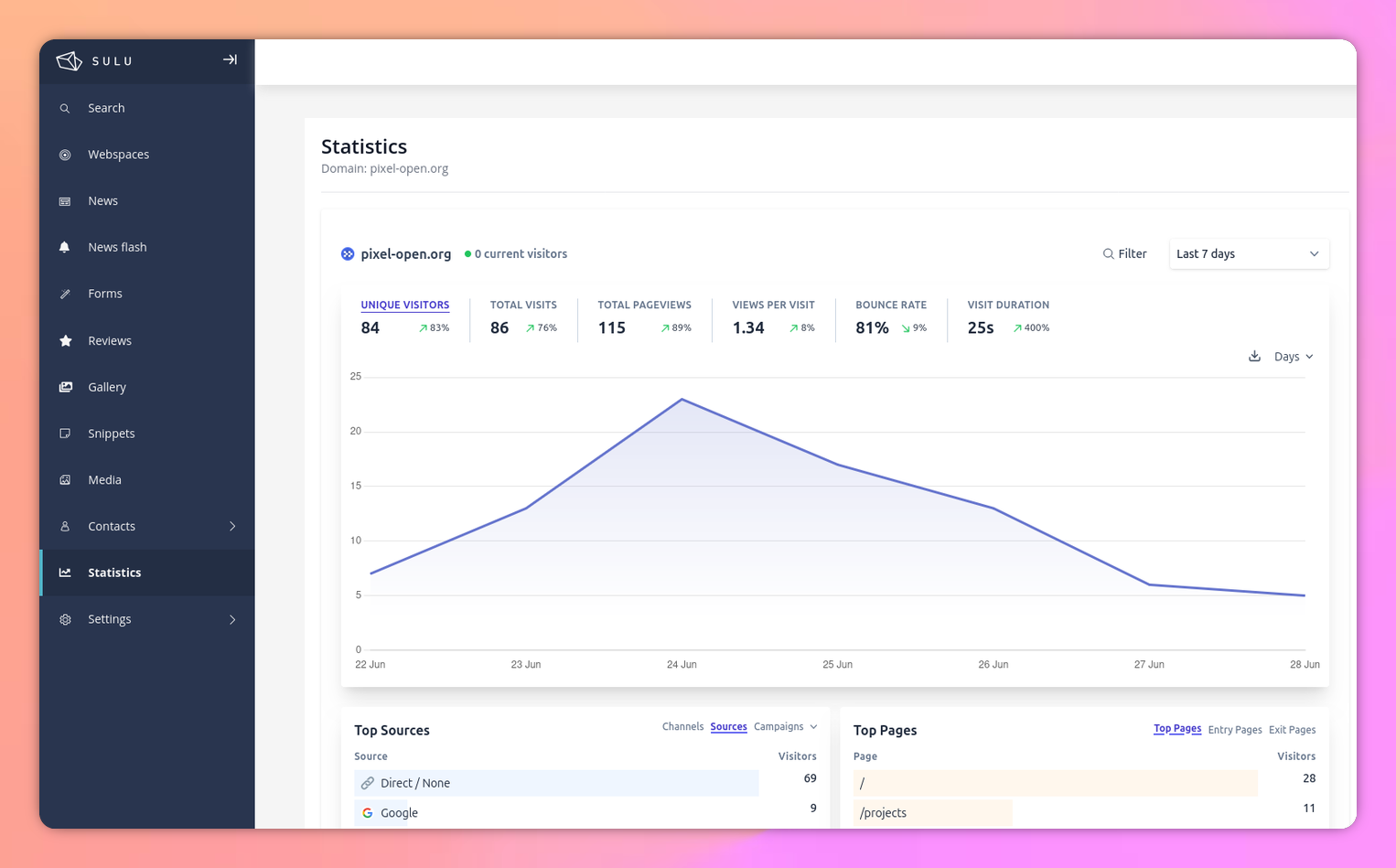Expand the Settings submenu chevron
This screenshot has width=1396, height=868.
click(x=232, y=619)
